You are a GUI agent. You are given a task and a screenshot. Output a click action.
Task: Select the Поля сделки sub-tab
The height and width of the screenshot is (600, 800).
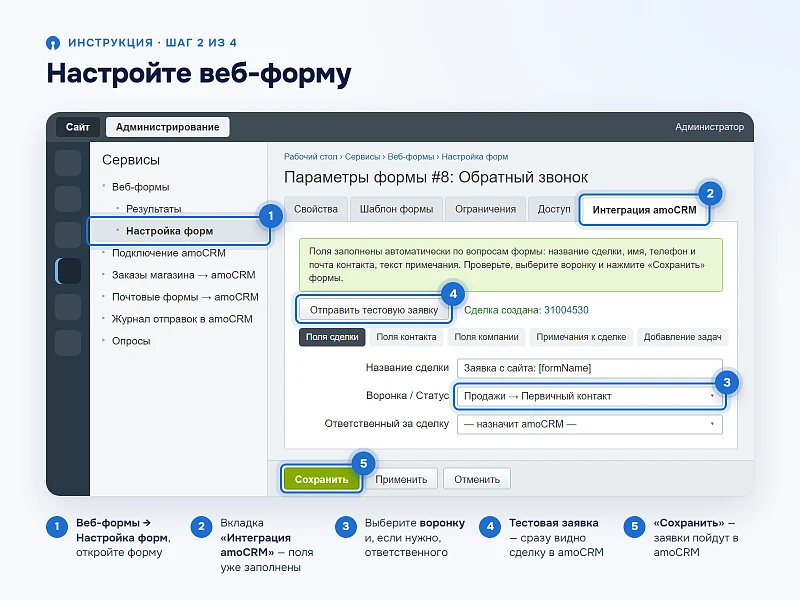coord(332,337)
